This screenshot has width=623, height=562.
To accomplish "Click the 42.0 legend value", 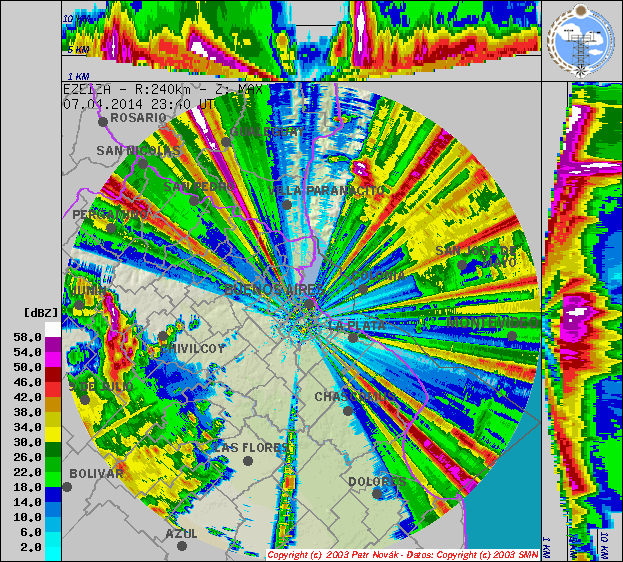I will [27, 397].
